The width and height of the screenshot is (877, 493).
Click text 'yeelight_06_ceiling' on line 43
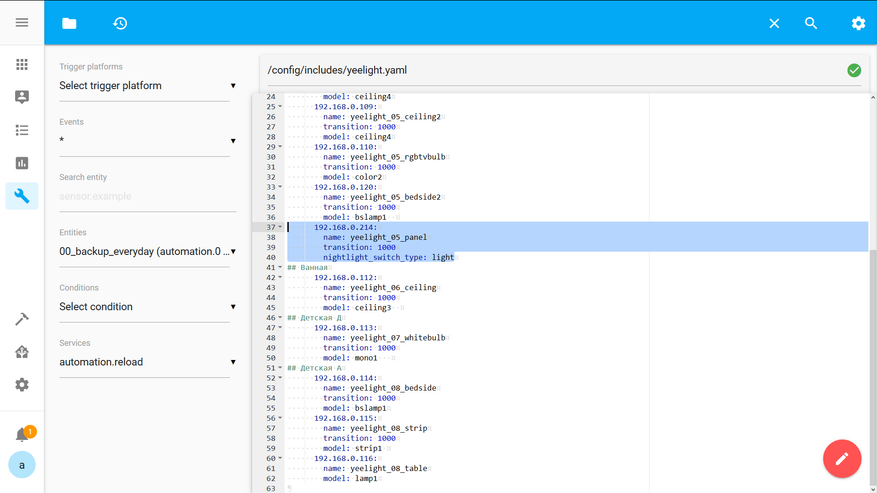pyautogui.click(x=393, y=288)
